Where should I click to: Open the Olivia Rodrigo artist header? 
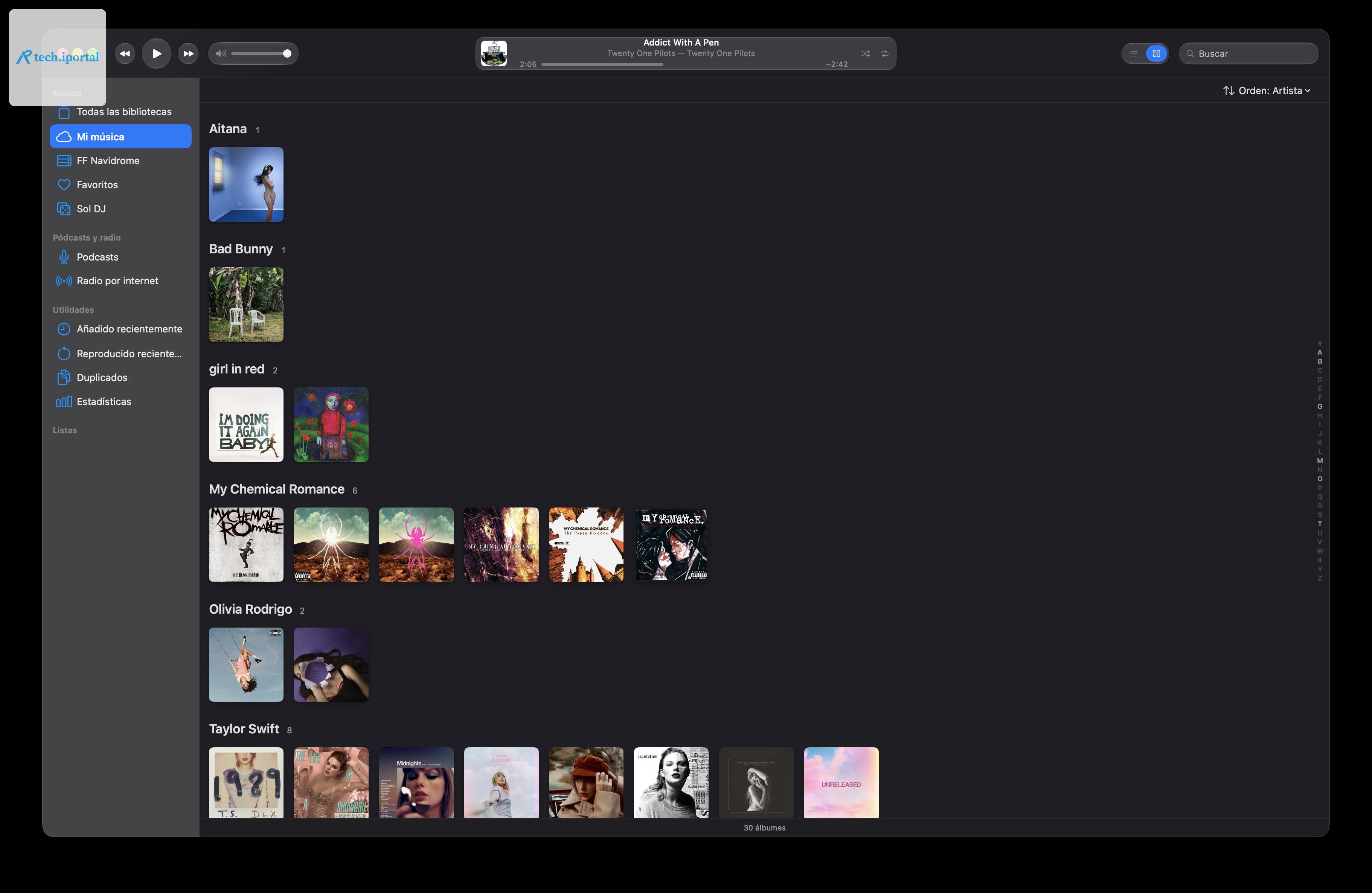[250, 610]
